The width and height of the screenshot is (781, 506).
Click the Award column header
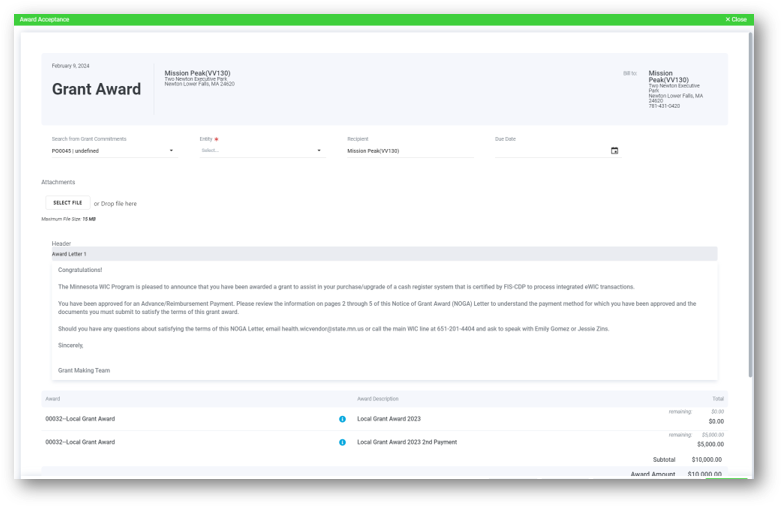click(x=53, y=399)
